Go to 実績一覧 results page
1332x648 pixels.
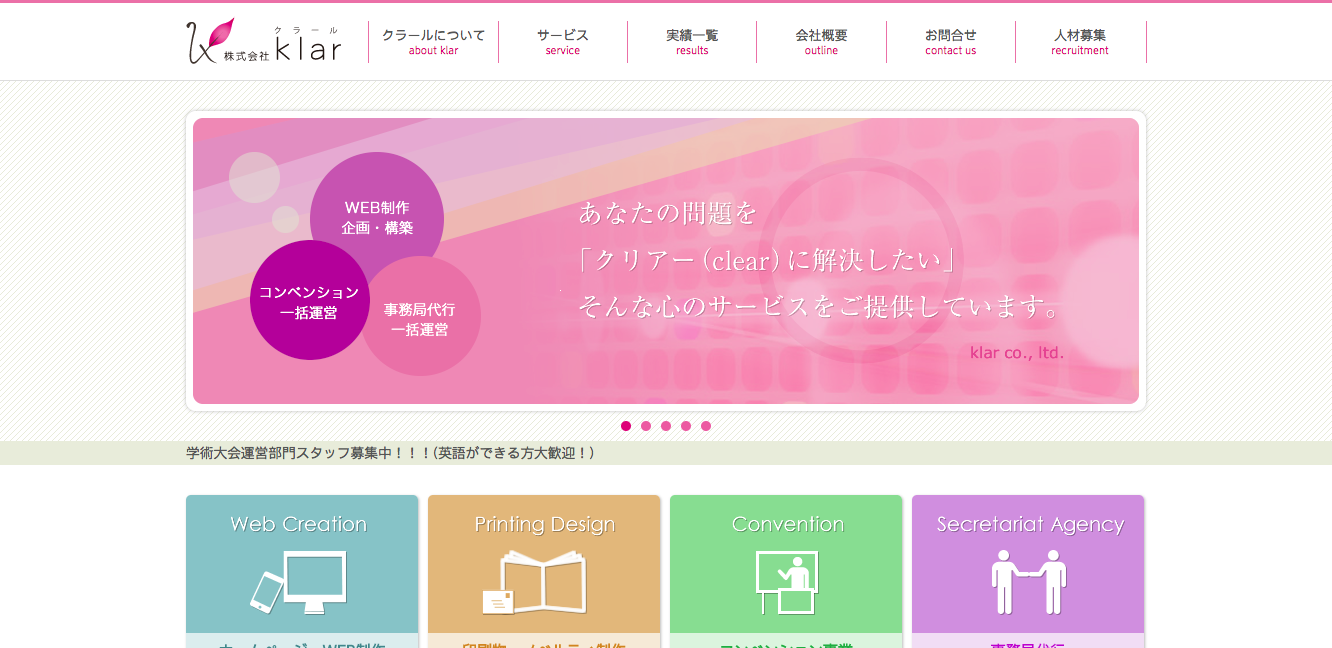692,42
